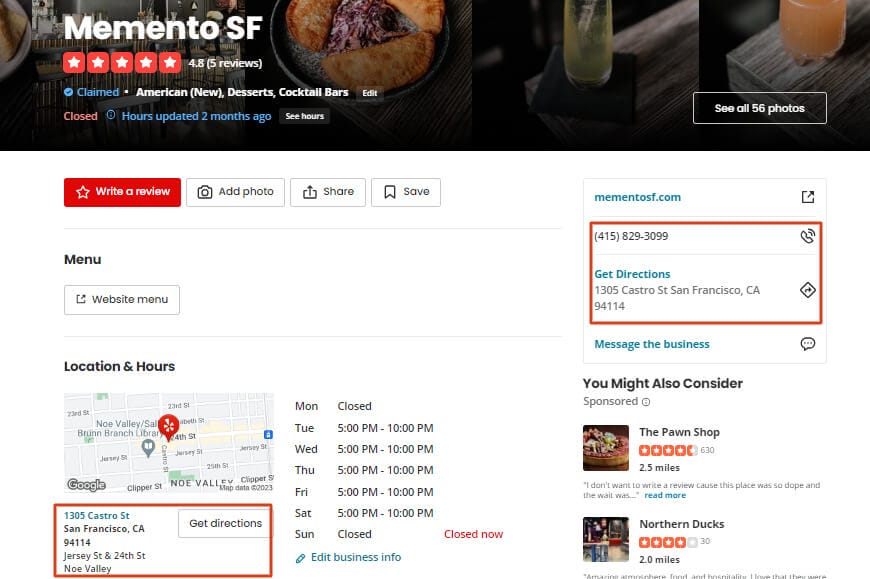
Task: Click Hours updated 2 months ago text
Action: [x=196, y=116]
